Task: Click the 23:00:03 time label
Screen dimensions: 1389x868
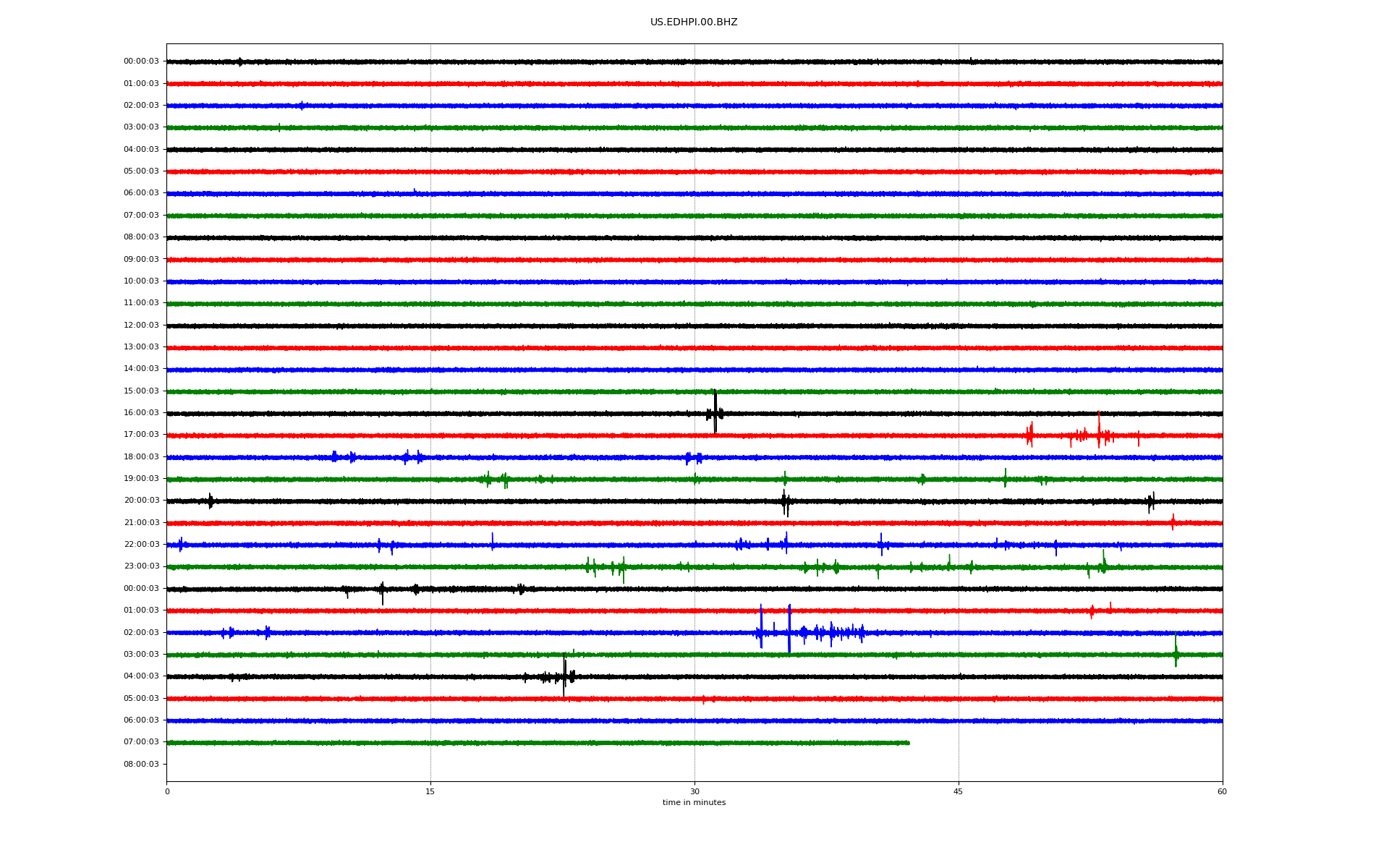Action: click(x=141, y=566)
